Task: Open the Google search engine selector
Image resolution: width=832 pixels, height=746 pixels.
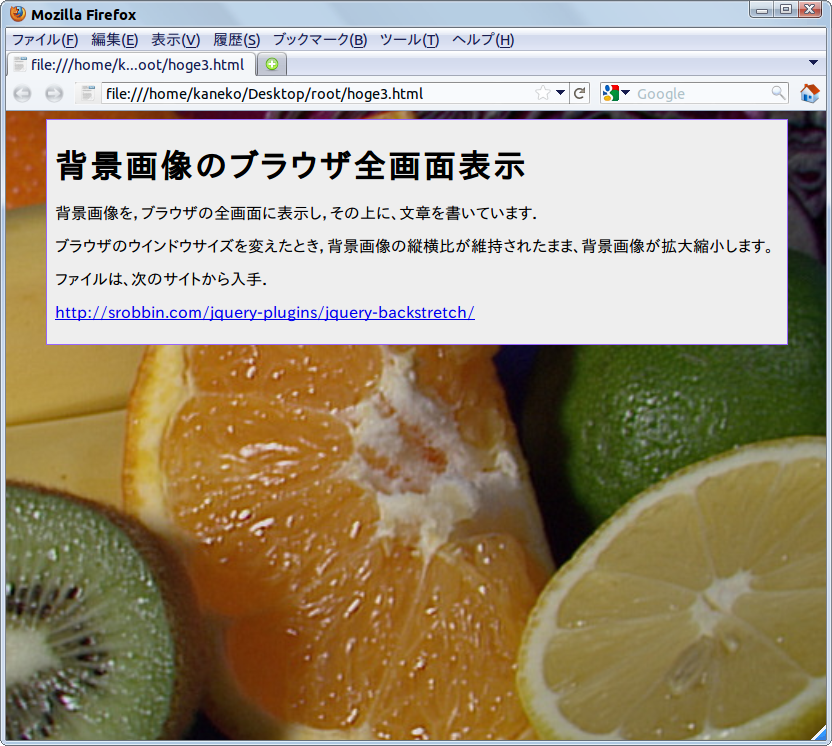Action: (616, 93)
